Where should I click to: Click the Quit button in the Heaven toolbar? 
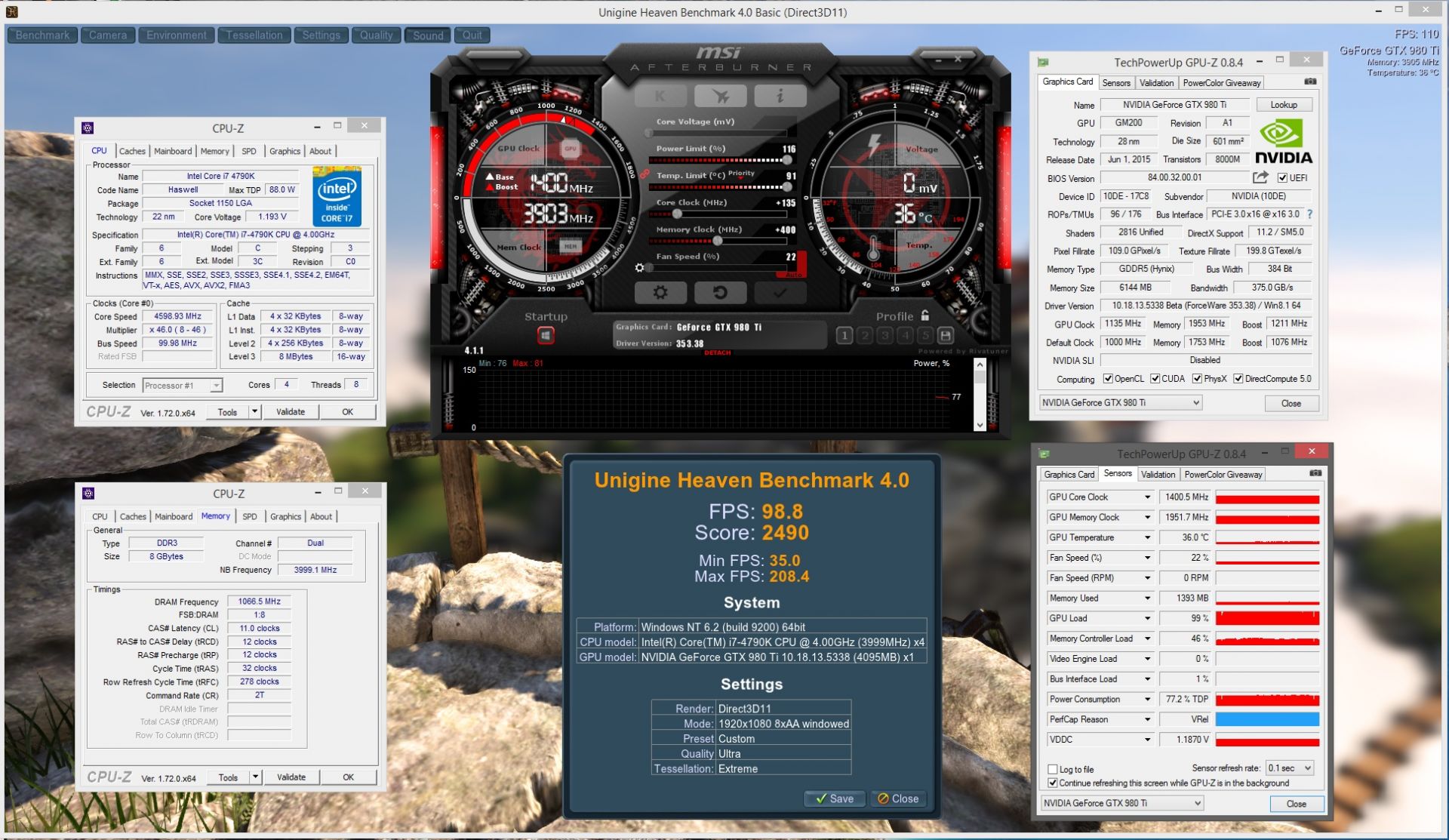472,35
